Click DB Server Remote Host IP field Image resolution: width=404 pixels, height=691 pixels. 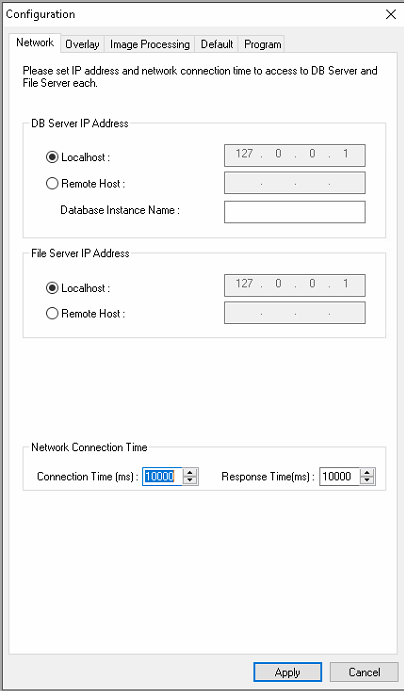tap(295, 183)
